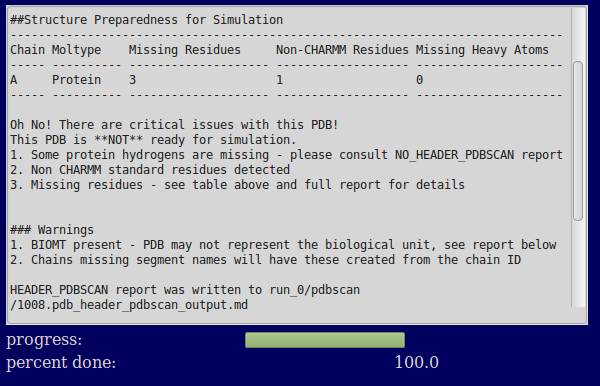The image size is (600, 386).
Task: Click the "Oh No! There are critical issues" line
Action: pyautogui.click(x=174, y=125)
